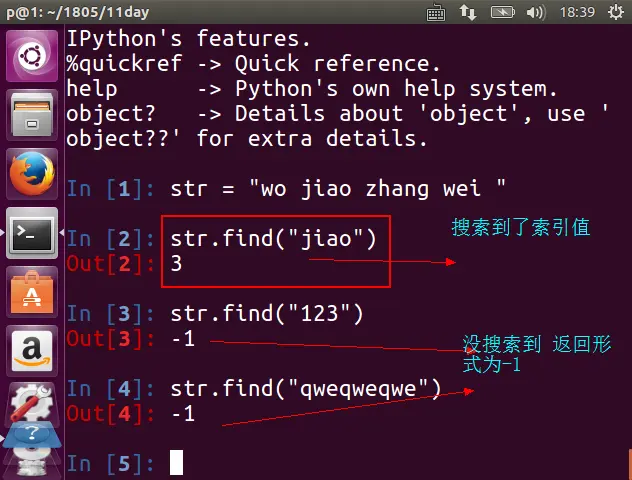
Task: Open Ubuntu Software Center icon
Action: (x=32, y=292)
